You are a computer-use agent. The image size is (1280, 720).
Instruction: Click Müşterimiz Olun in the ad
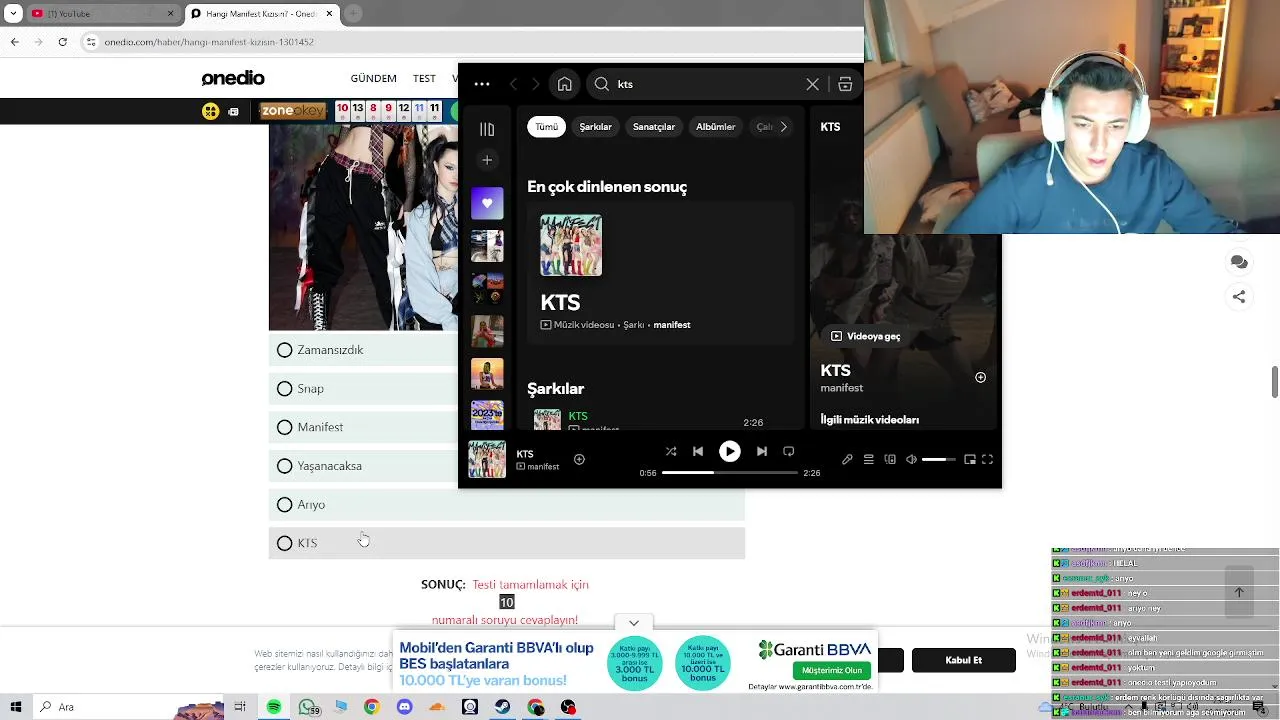click(x=832, y=670)
